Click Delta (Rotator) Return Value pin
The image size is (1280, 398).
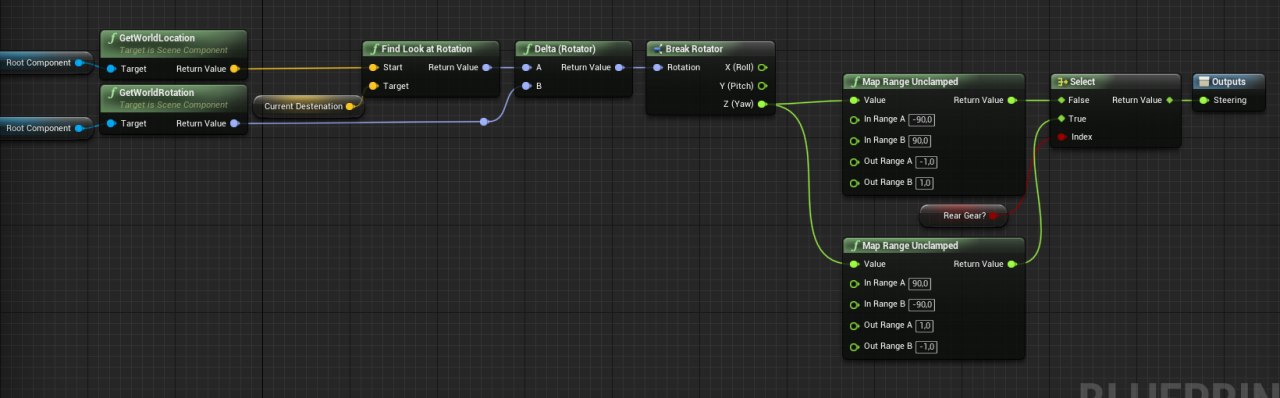click(619, 67)
